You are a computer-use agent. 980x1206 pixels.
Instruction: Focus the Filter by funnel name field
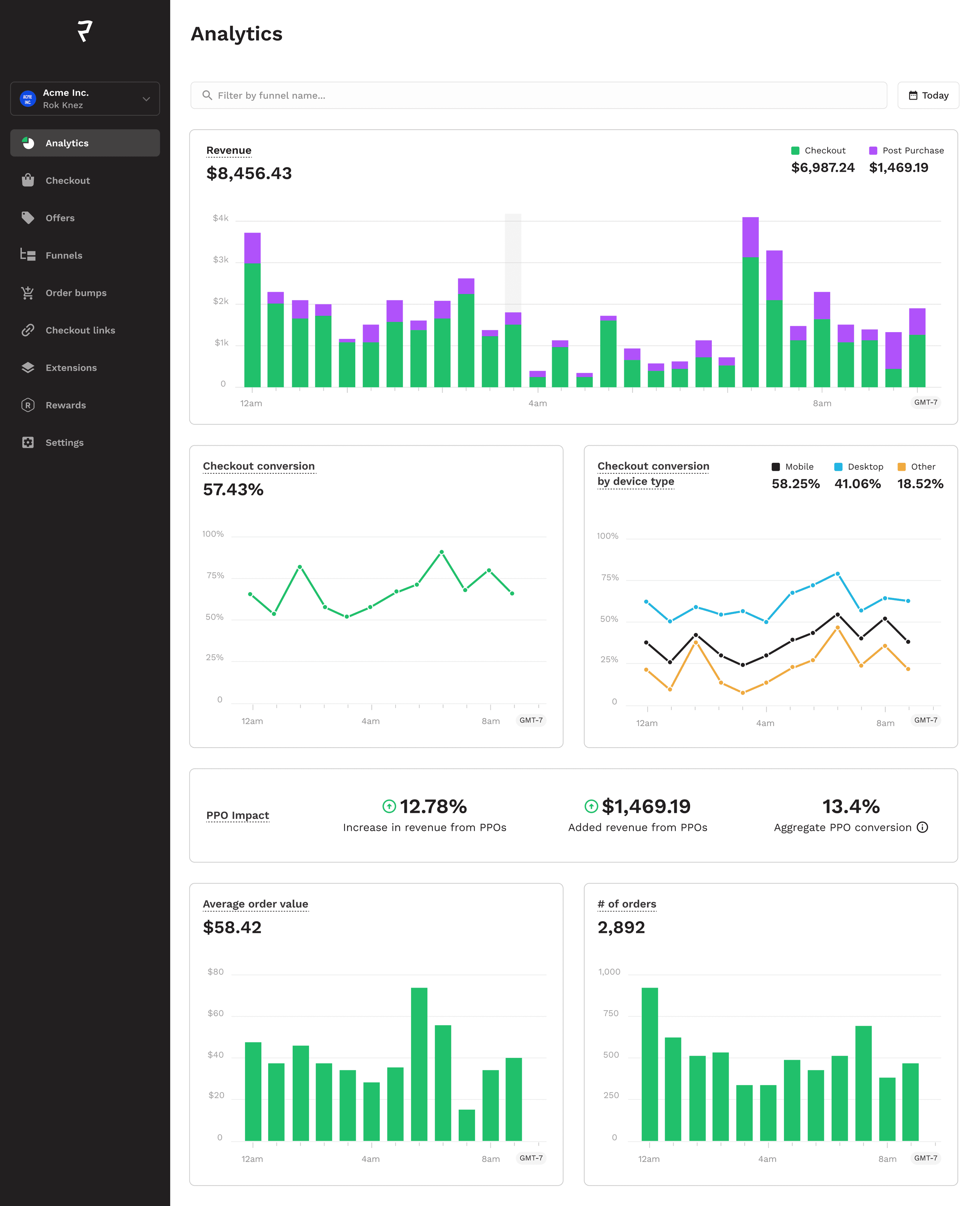(x=538, y=95)
